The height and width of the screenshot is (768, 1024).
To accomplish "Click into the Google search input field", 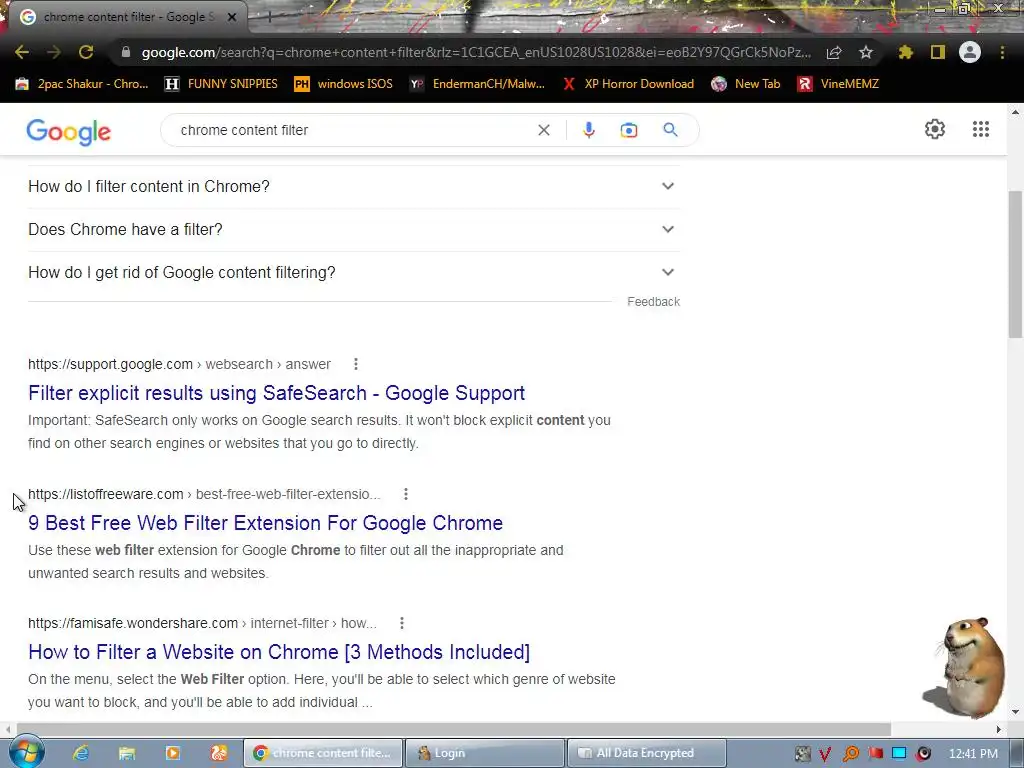I will coord(353,130).
